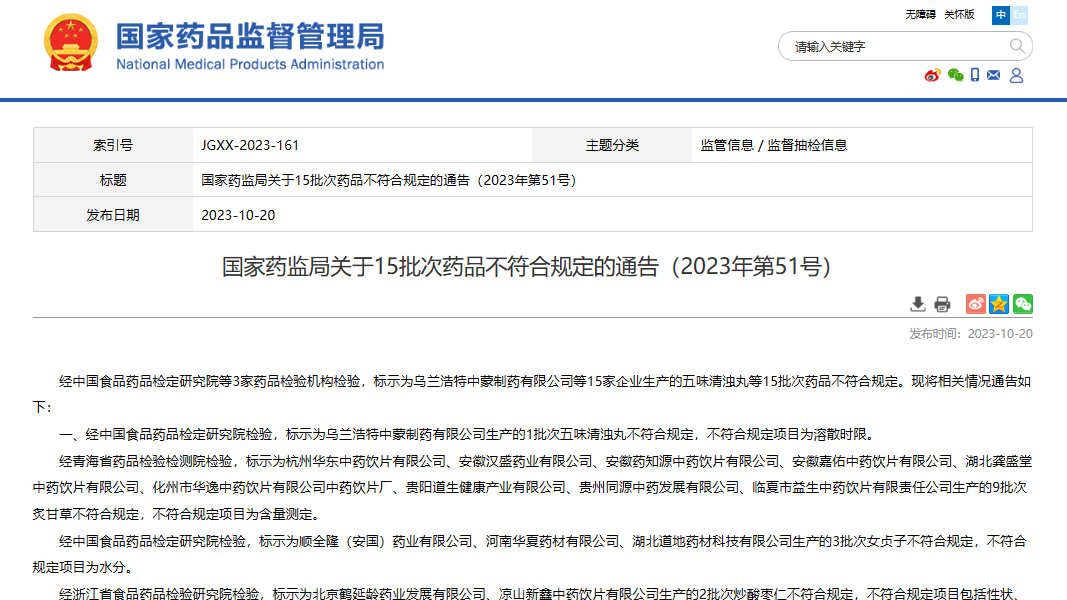This screenshot has height=600, width=1067.
Task: Click the search magnifier icon
Action: pos(1017,46)
